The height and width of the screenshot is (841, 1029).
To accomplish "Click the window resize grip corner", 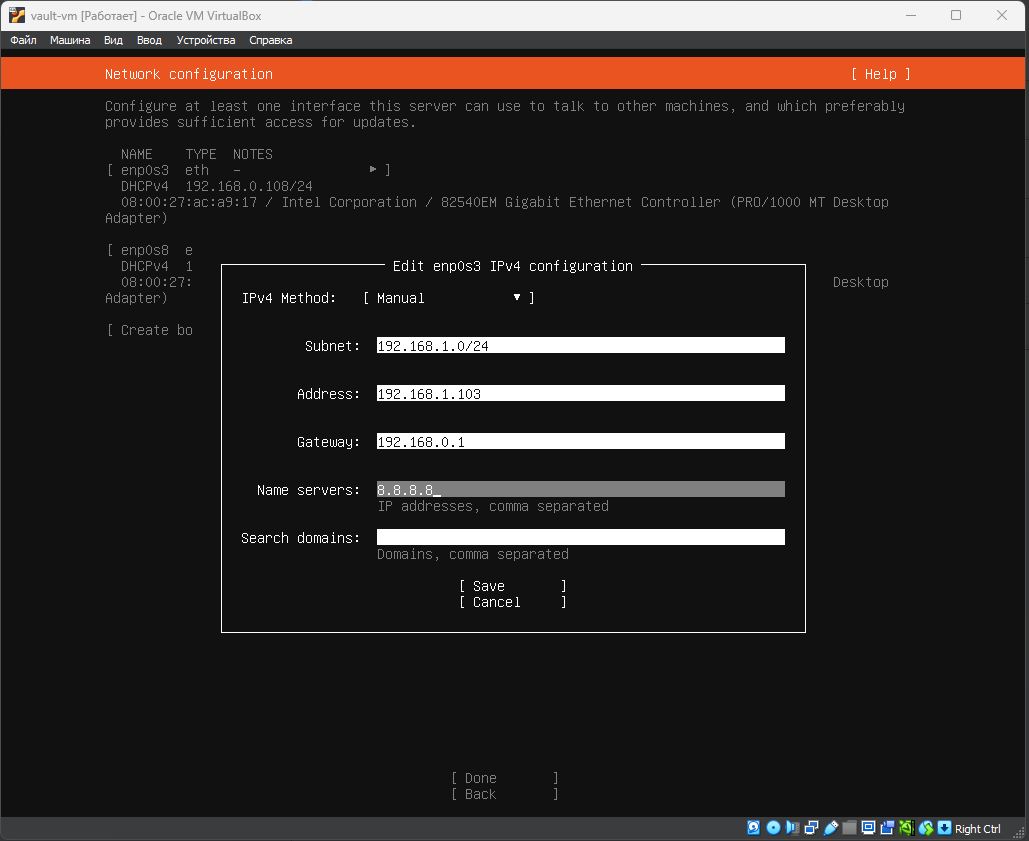I will [1019, 832].
